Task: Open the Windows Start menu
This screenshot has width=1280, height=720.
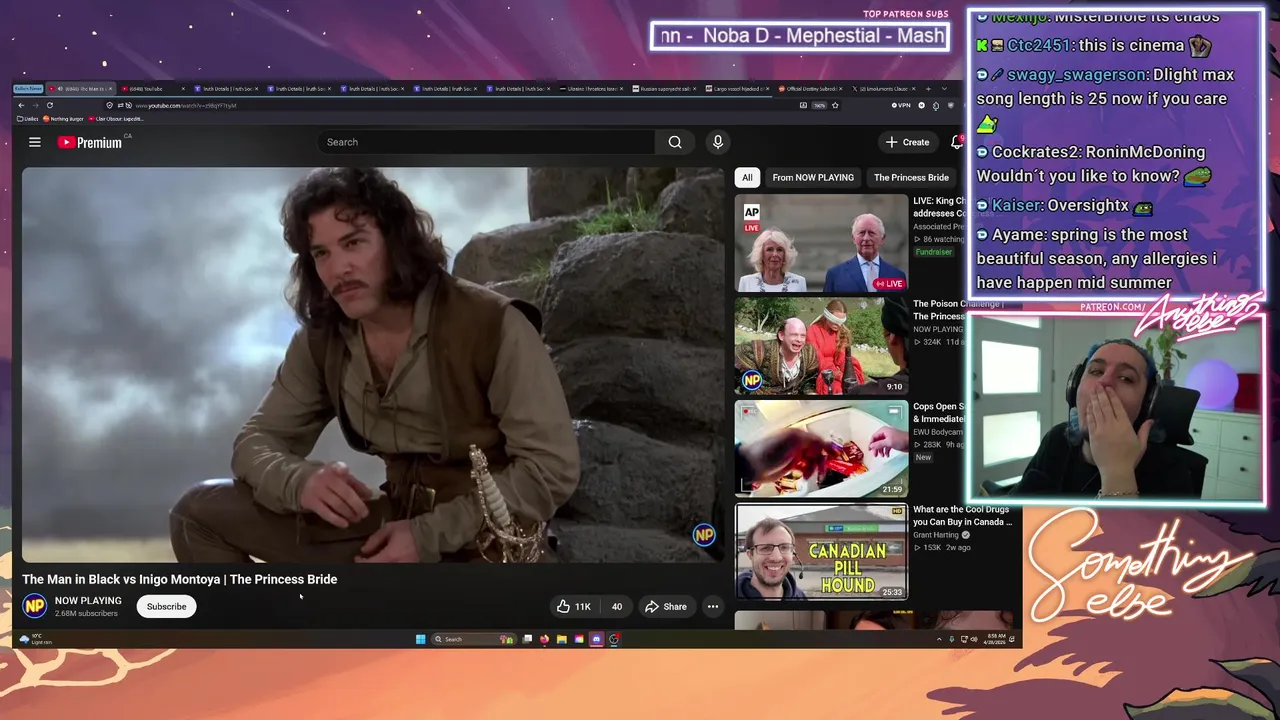Action: pyautogui.click(x=420, y=639)
